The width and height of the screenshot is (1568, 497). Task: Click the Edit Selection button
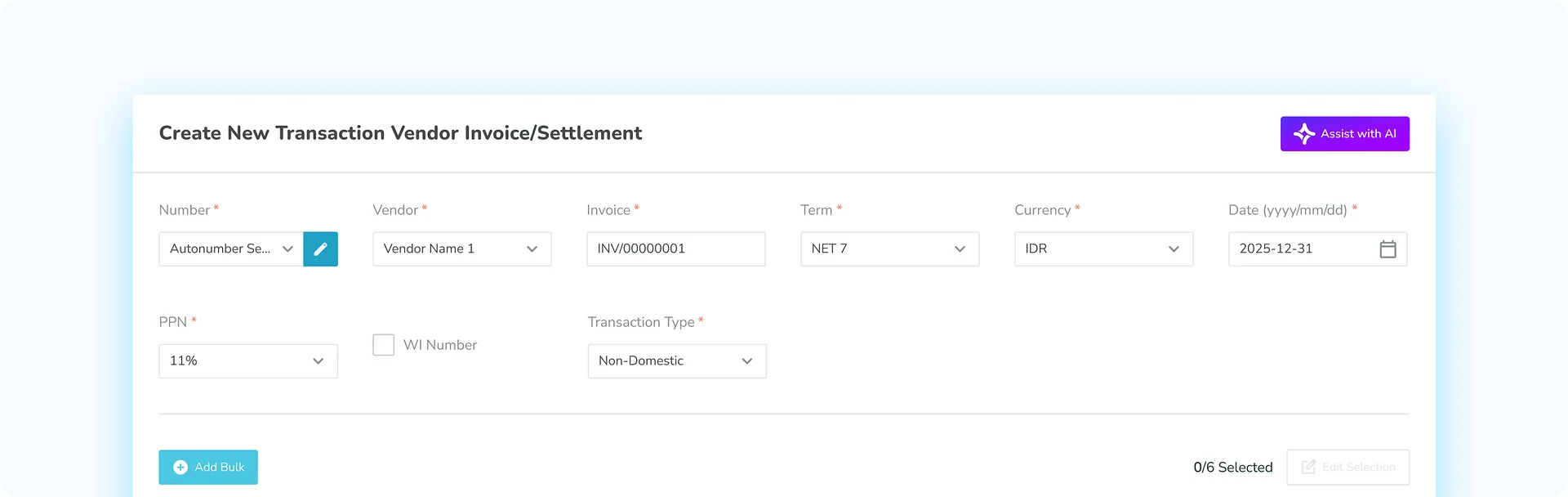click(x=1347, y=467)
